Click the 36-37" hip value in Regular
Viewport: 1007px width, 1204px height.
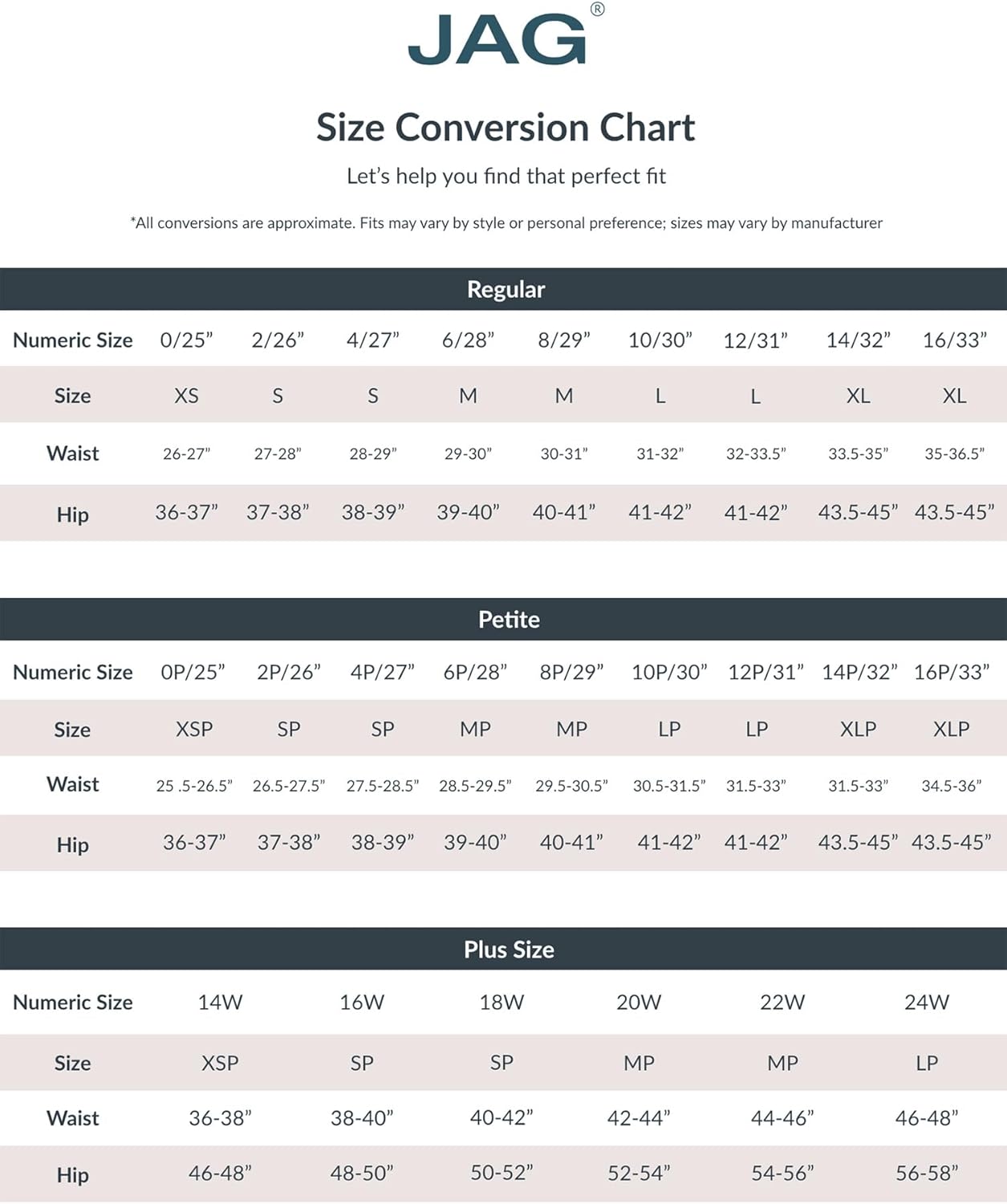pos(186,512)
